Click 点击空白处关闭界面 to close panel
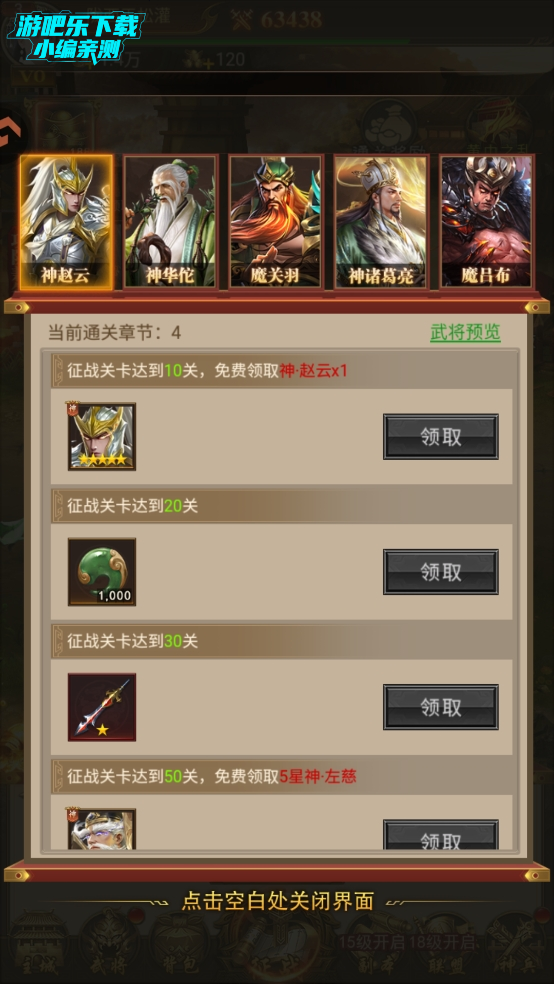 tap(277, 902)
